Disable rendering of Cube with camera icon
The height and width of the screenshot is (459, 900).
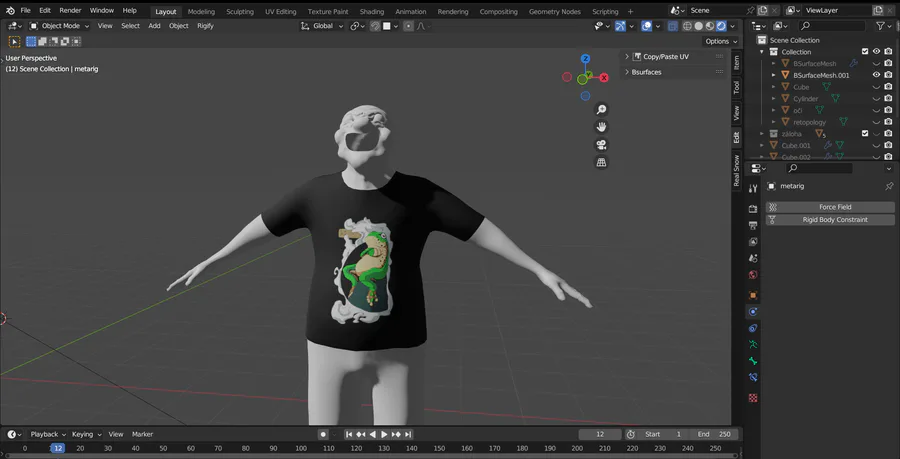click(x=889, y=87)
